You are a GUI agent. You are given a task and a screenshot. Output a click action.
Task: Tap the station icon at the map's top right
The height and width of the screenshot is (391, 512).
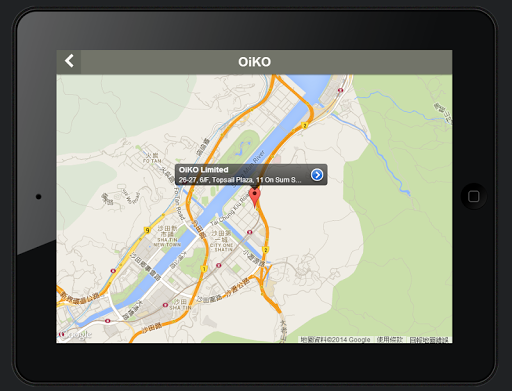[x=340, y=90]
